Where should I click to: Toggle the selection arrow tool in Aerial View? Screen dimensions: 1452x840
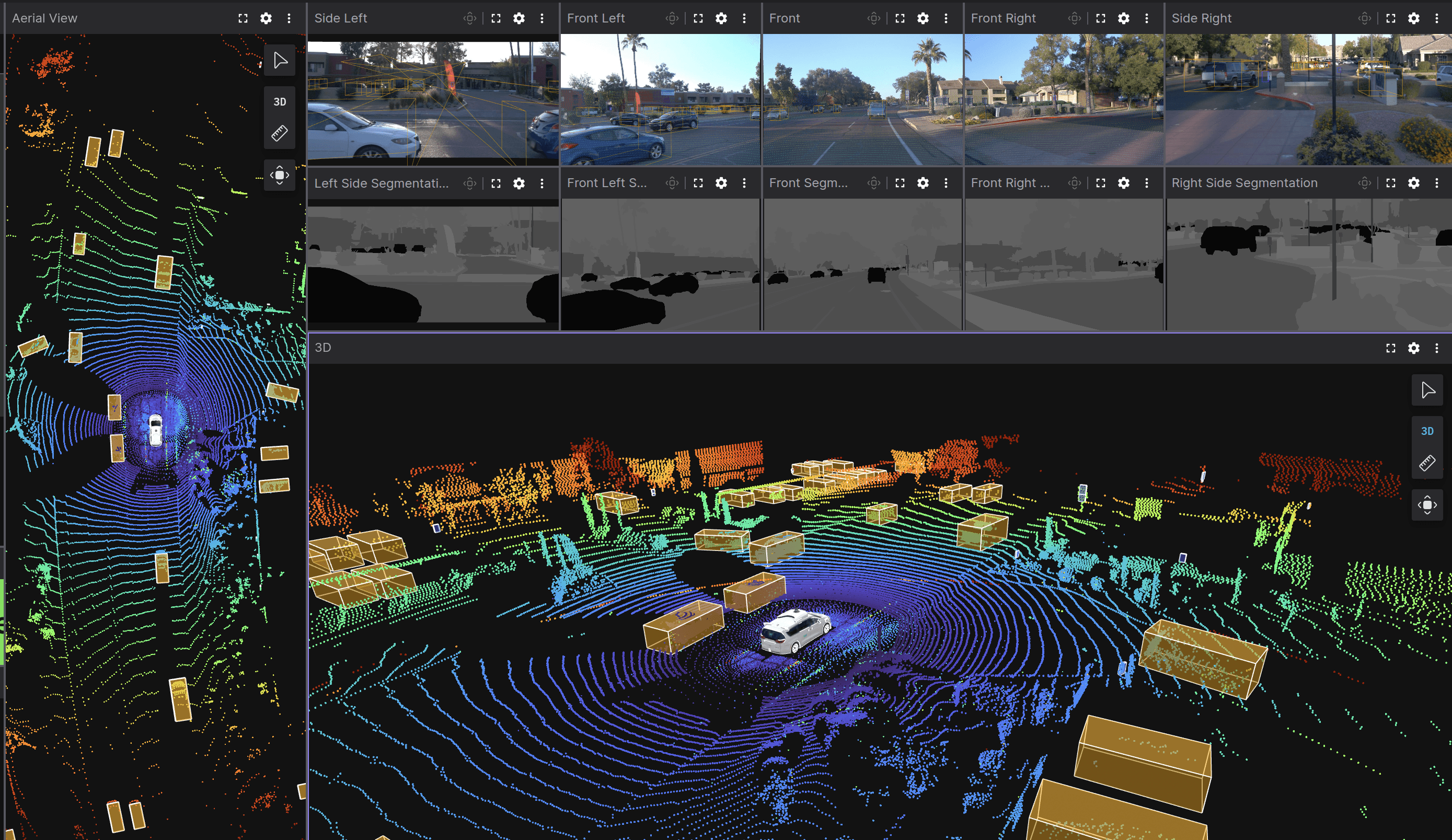(x=280, y=60)
